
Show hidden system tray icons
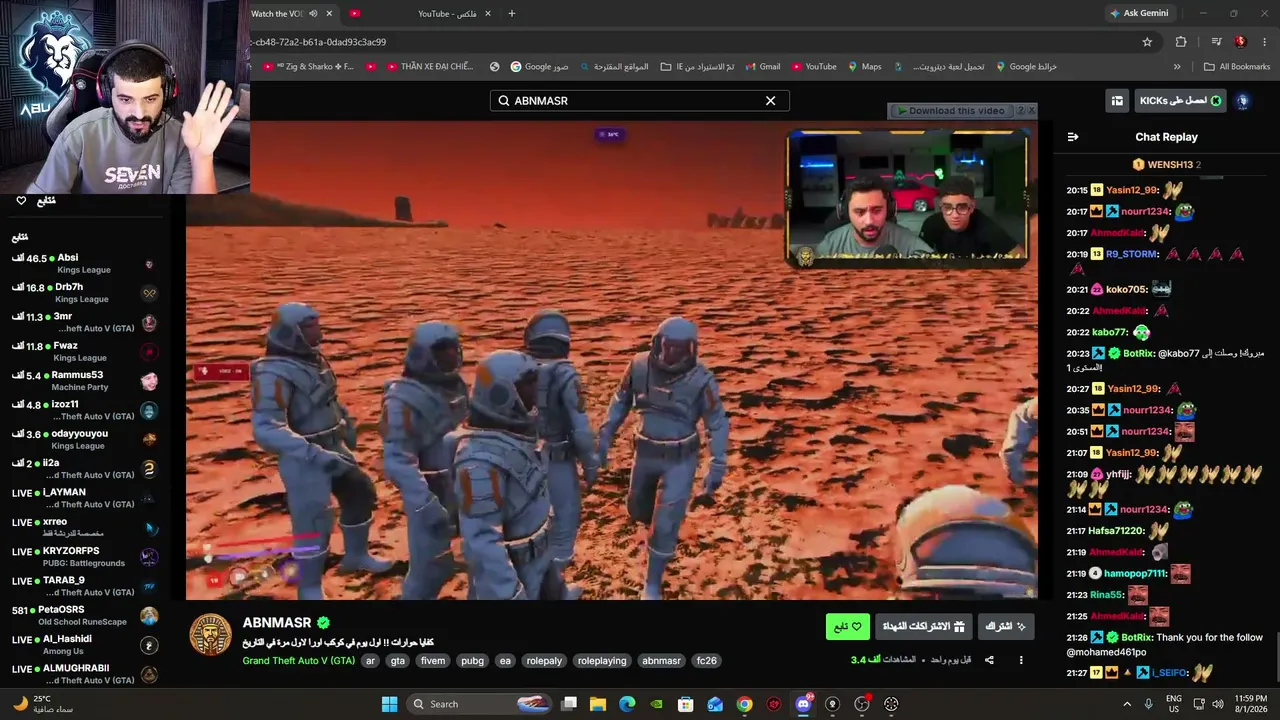click(1127, 704)
